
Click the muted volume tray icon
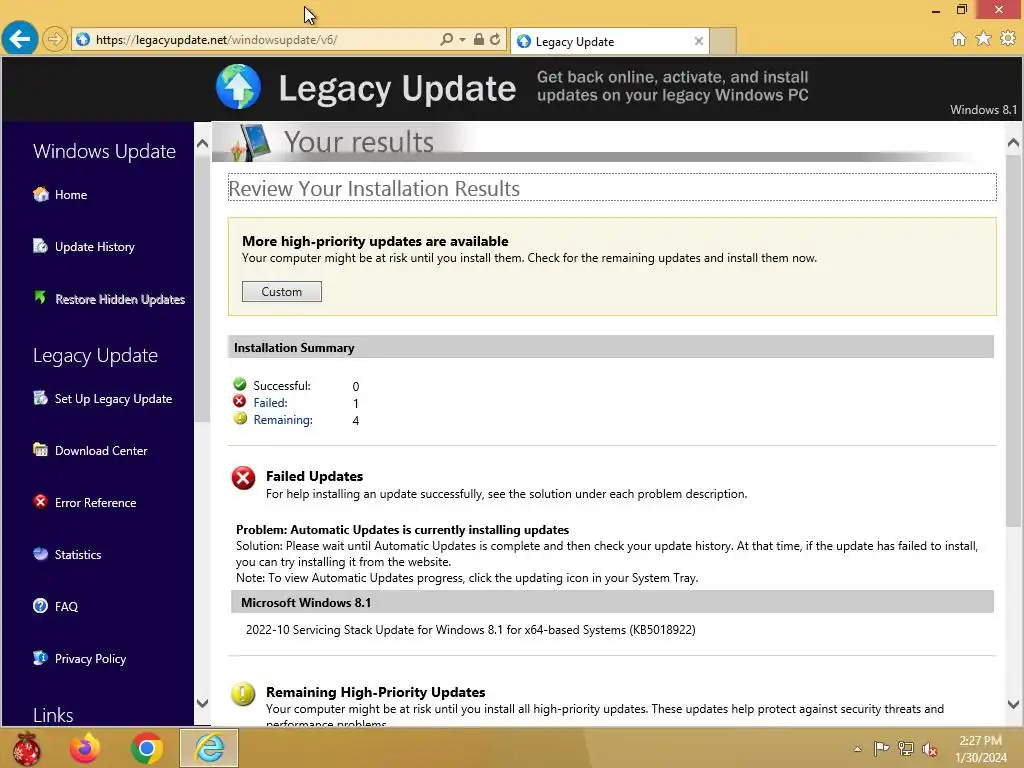tap(930, 749)
